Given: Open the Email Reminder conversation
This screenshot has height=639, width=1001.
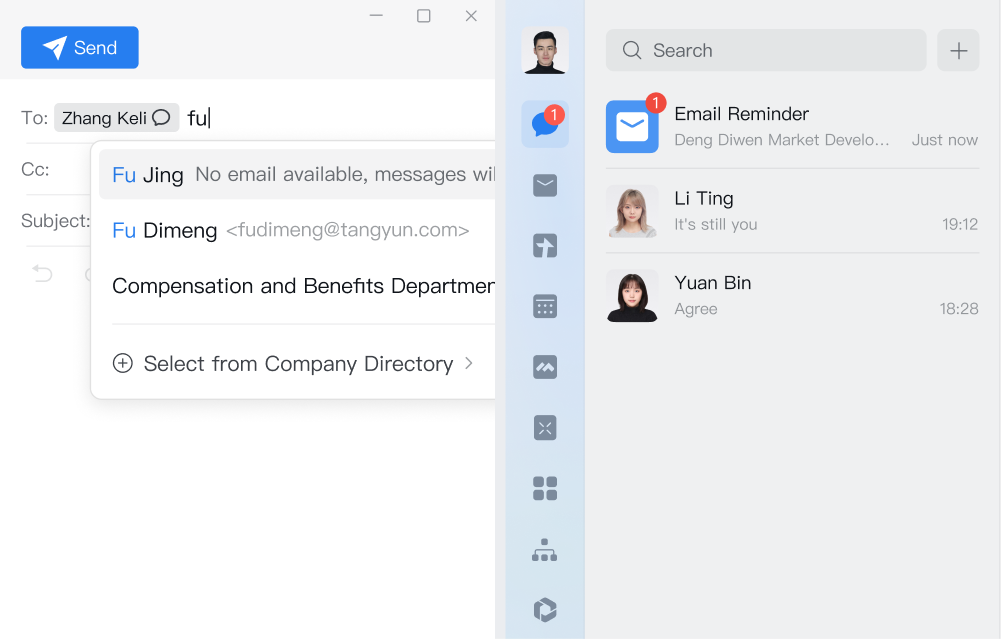Looking at the screenshot, I should [792, 126].
